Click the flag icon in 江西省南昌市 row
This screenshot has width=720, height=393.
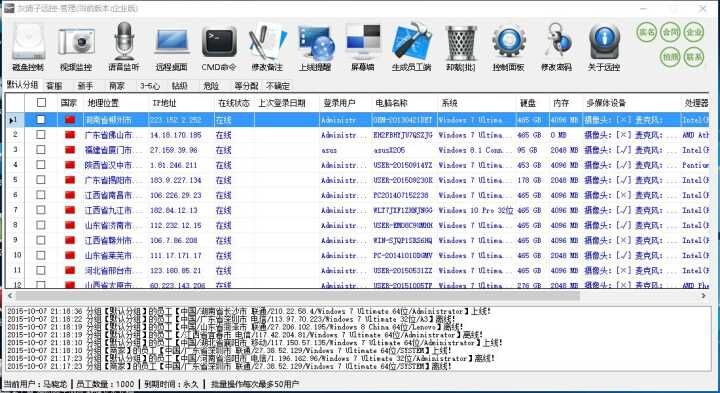[x=70, y=195]
